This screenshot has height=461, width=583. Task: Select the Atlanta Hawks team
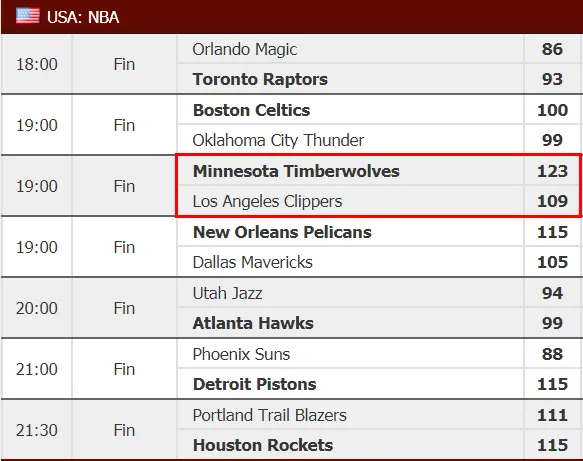pyautogui.click(x=253, y=323)
